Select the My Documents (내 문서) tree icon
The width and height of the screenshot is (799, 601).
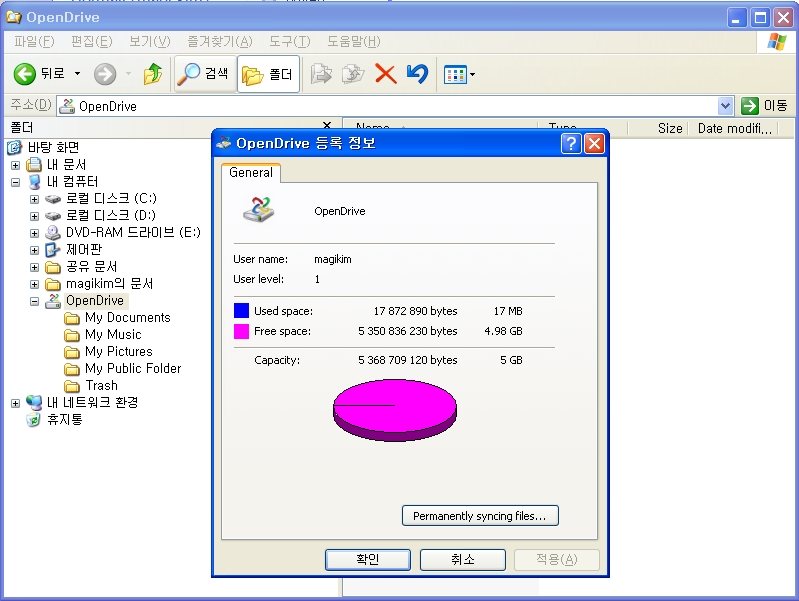point(34,165)
